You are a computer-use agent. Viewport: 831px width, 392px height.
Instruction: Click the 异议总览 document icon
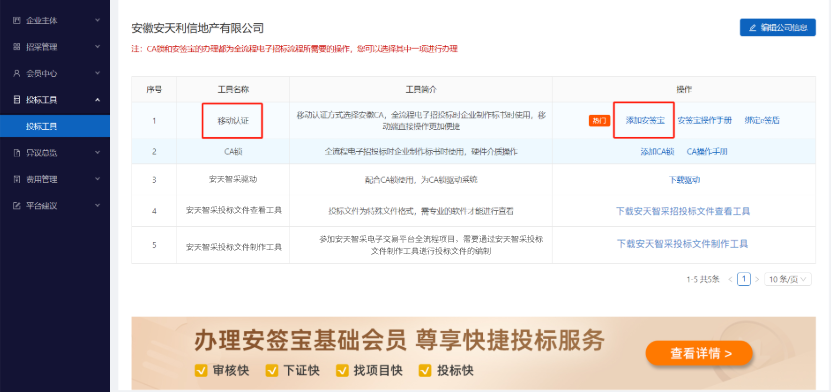pyautogui.click(x=16, y=153)
